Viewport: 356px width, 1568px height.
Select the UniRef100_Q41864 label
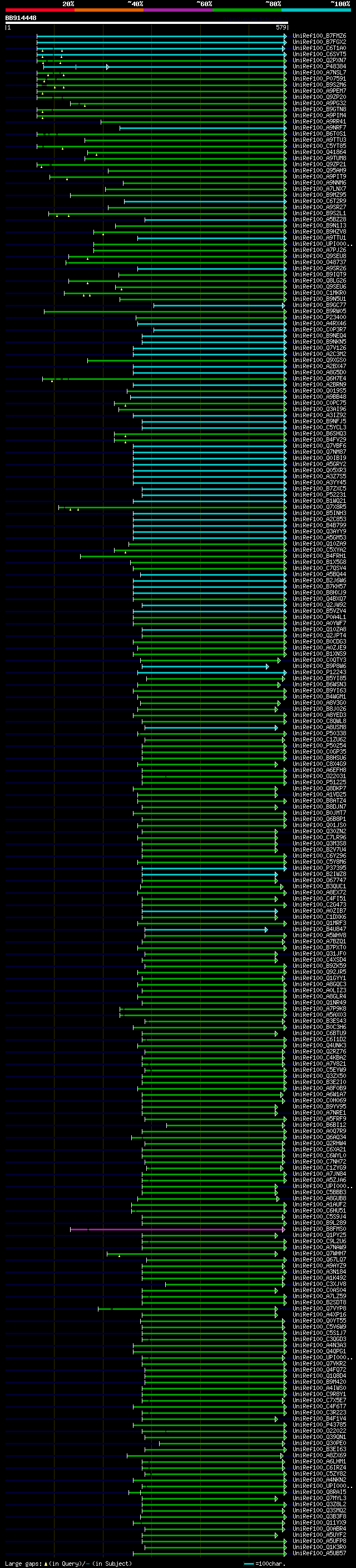319,152
